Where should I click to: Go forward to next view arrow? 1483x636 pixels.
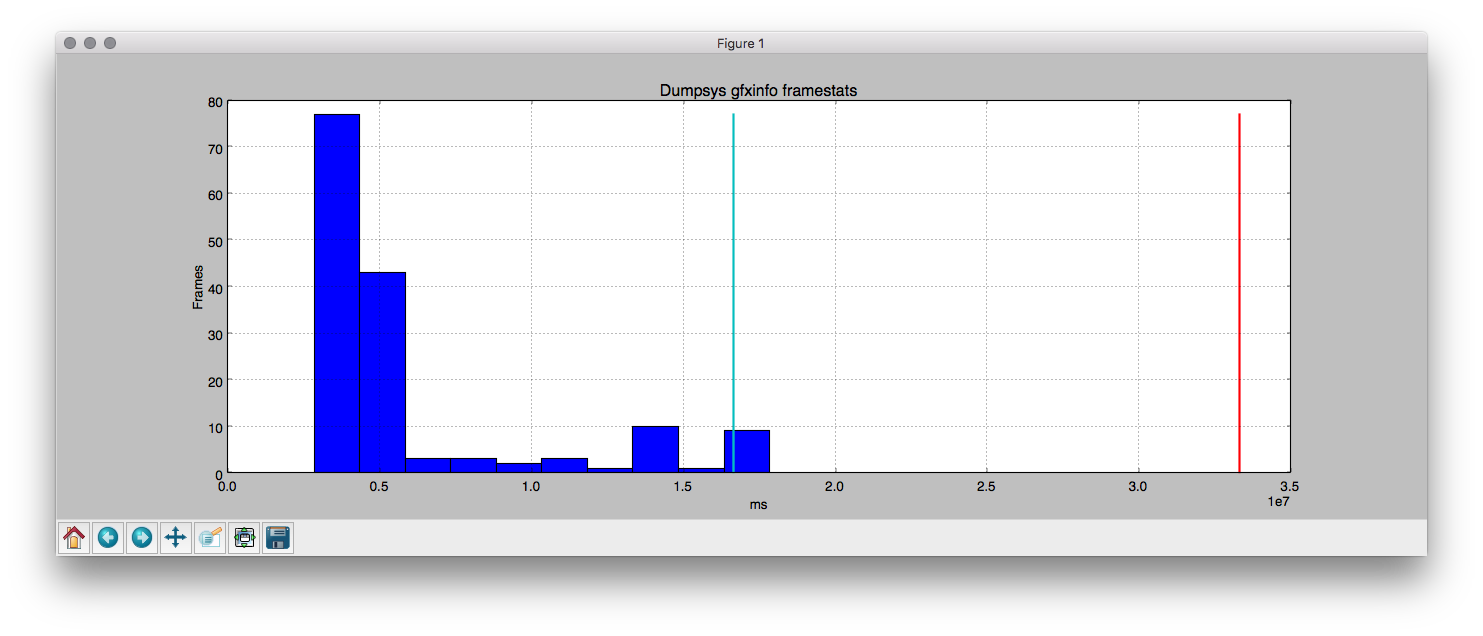point(142,538)
